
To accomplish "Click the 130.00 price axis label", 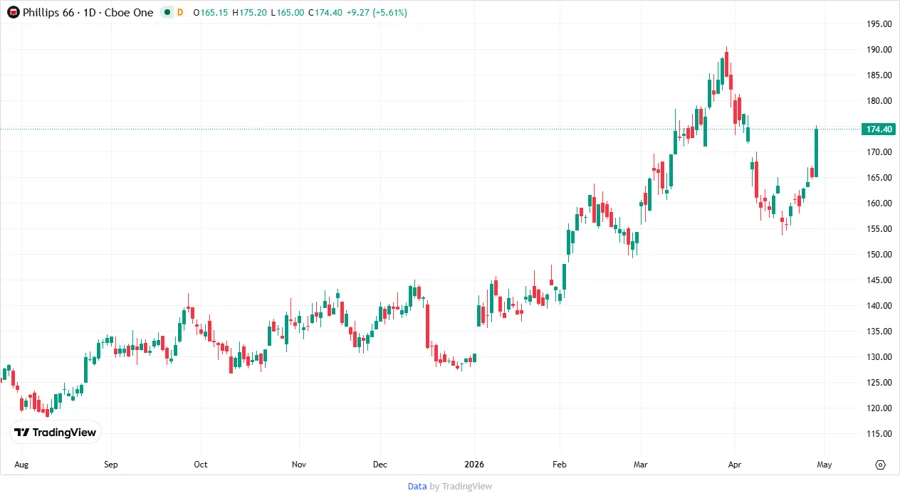I will click(879, 356).
